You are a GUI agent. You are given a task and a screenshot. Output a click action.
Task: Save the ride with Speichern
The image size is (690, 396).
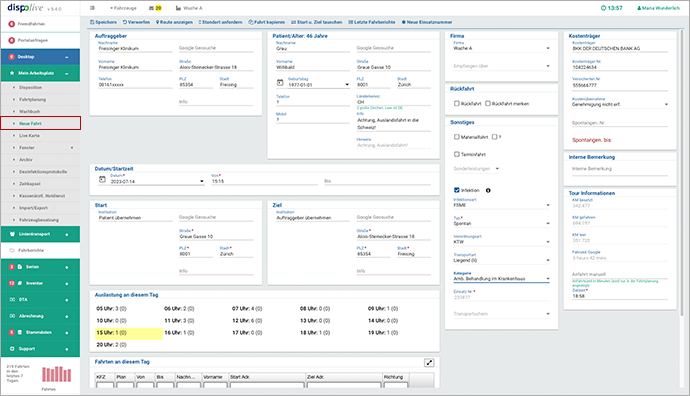coord(103,22)
